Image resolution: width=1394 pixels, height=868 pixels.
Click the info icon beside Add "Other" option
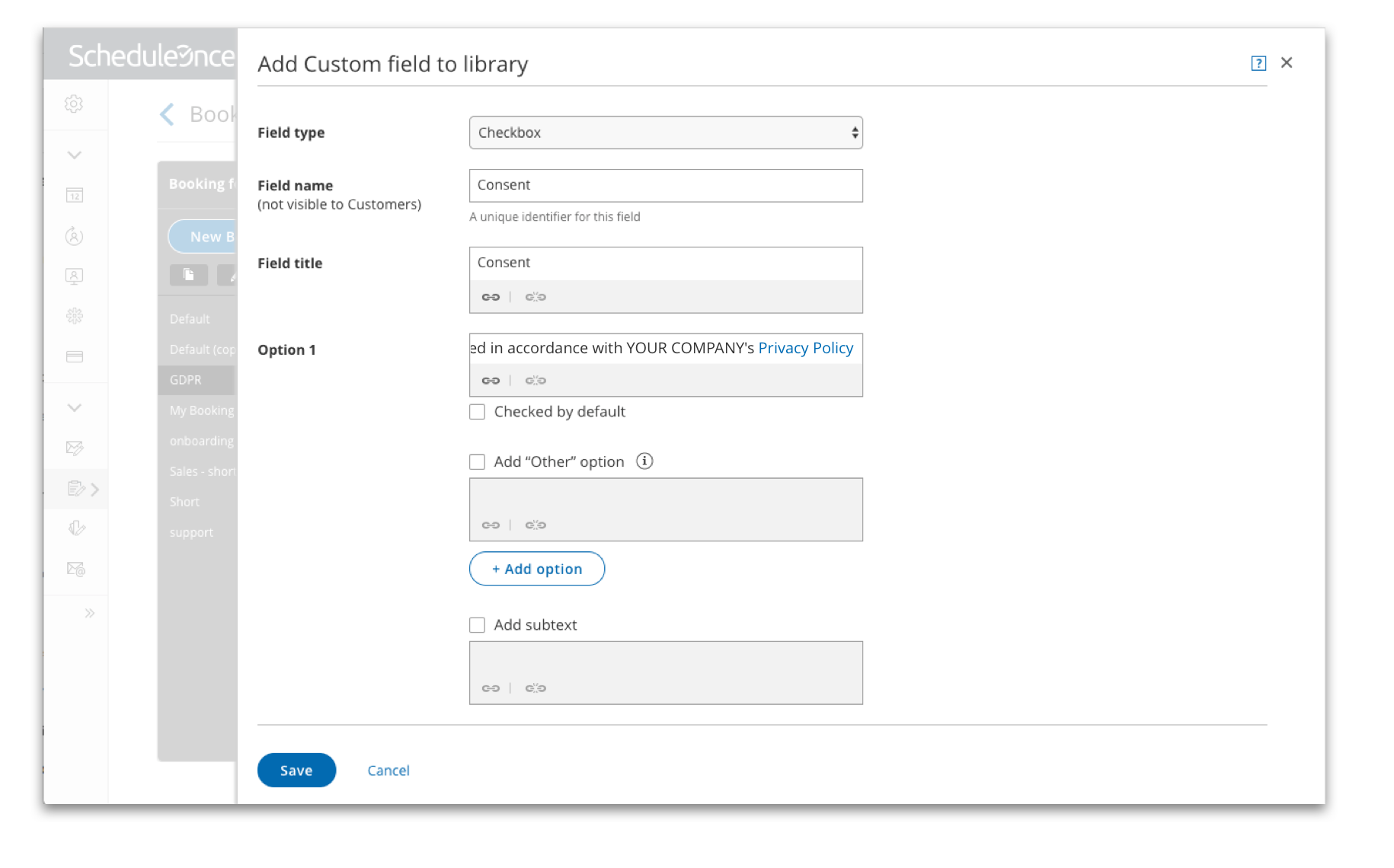click(x=644, y=461)
